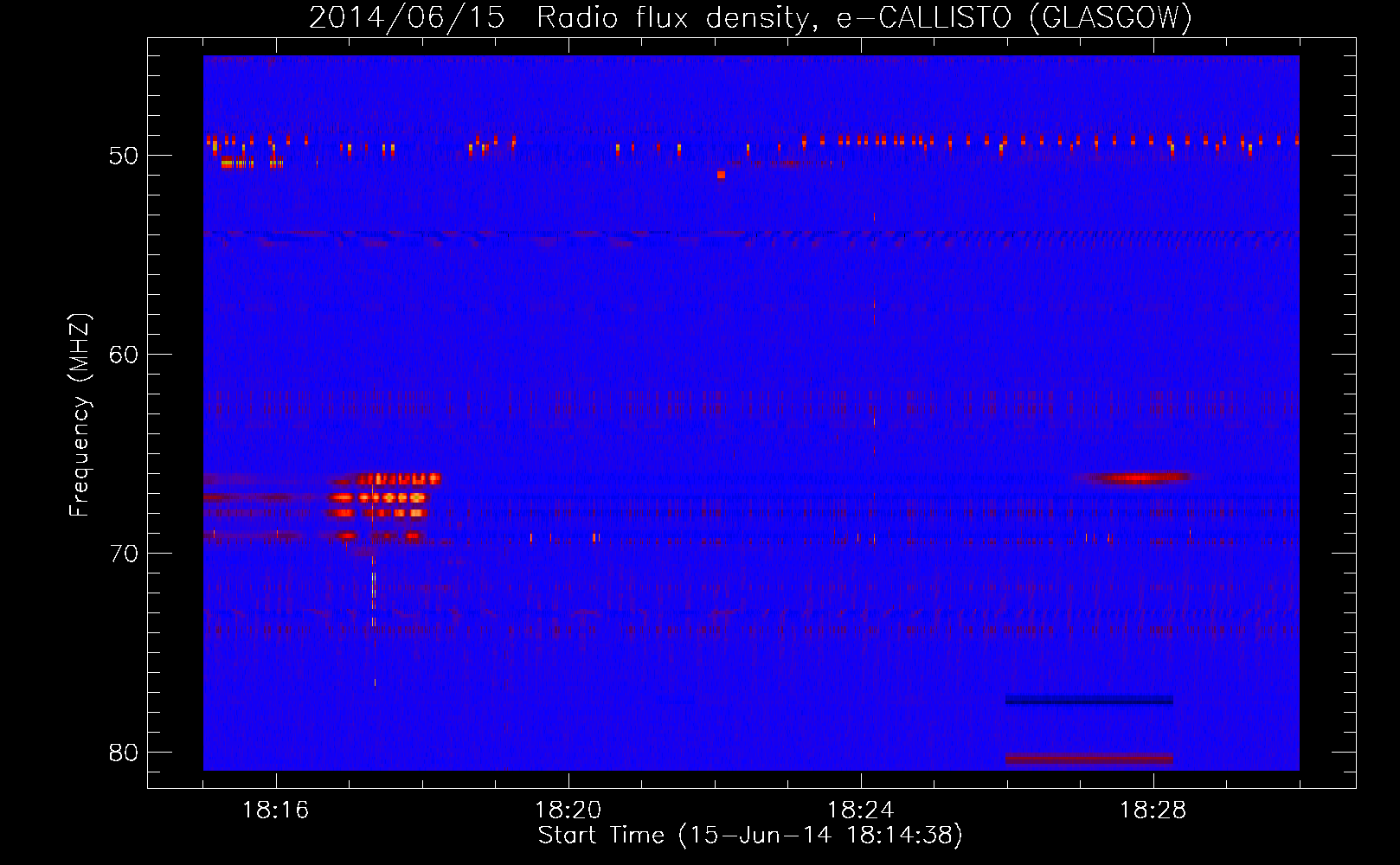Click the 50 MHz frequency tick label
This screenshot has height=865, width=1400.
tap(124, 156)
